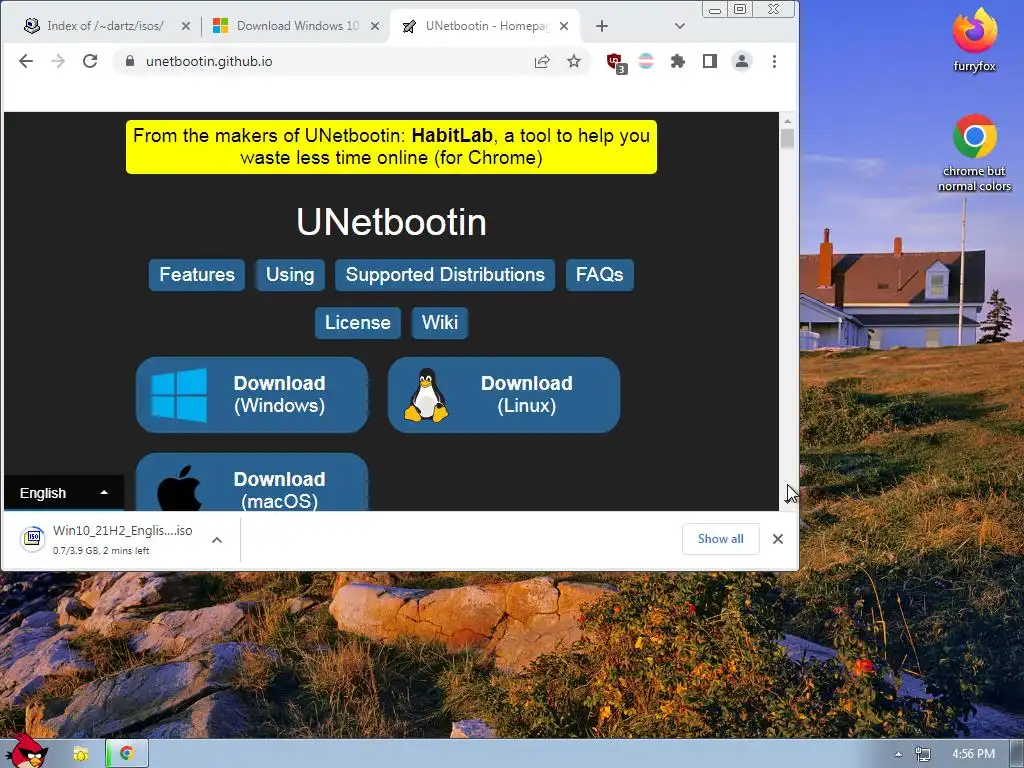Go back using the browser back arrow
Screen dimensions: 1024x768
click(x=25, y=61)
